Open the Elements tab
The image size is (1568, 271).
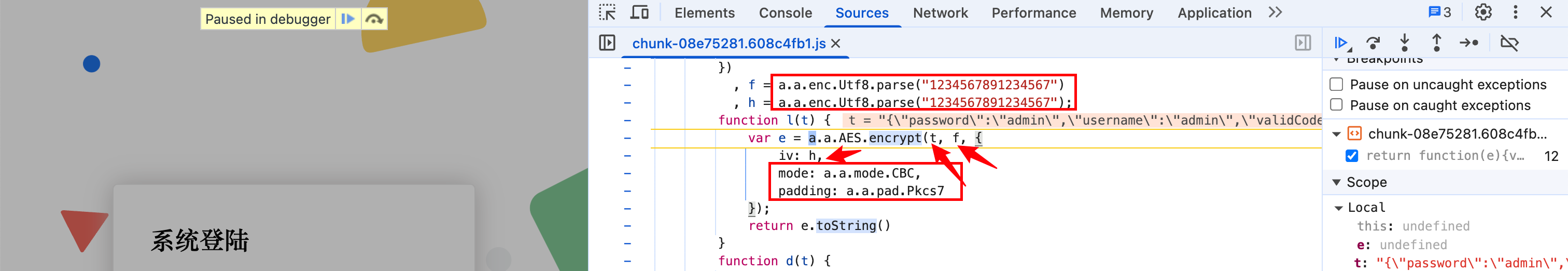click(x=704, y=13)
